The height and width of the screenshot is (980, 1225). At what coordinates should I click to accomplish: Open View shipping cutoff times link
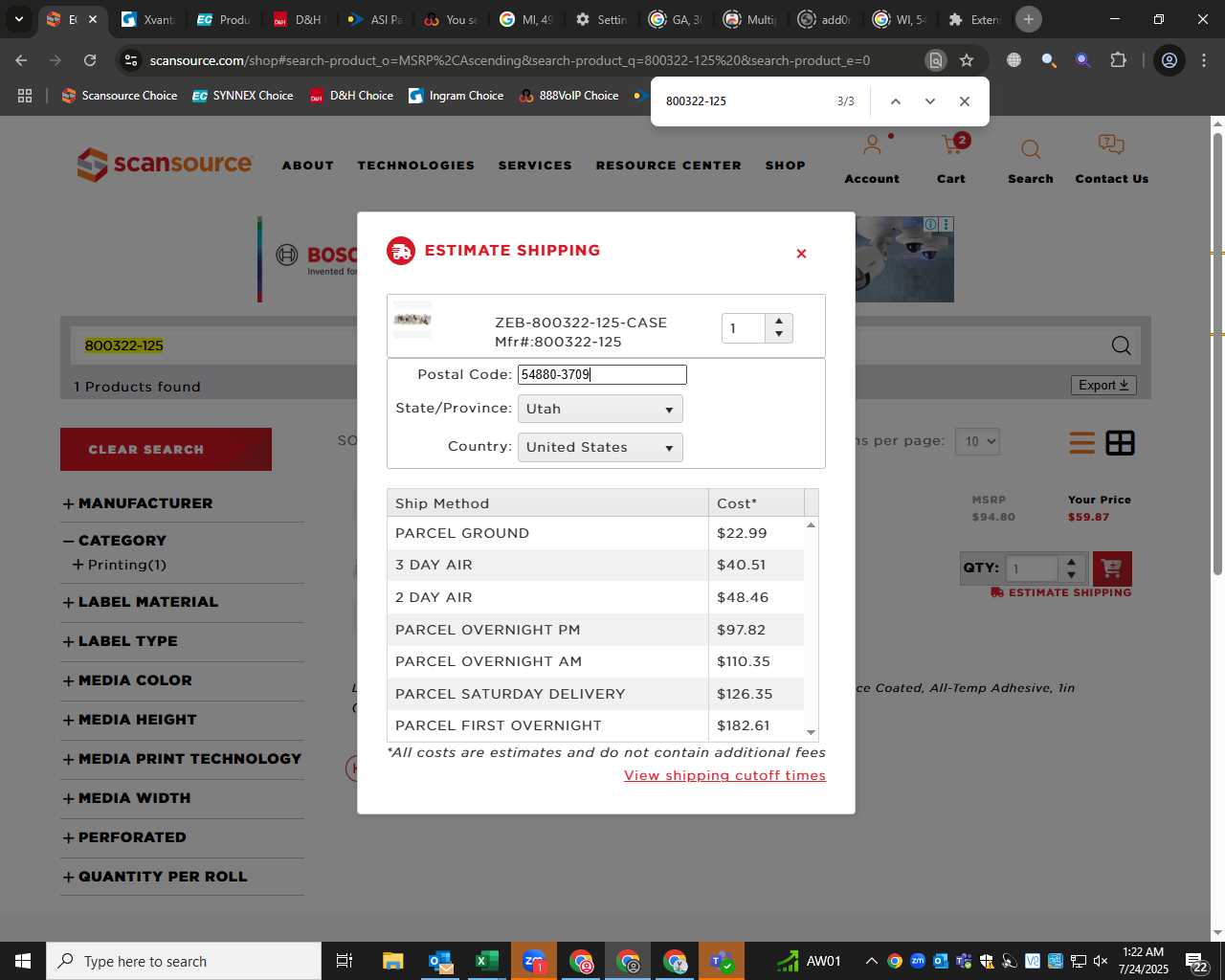pyautogui.click(x=724, y=775)
